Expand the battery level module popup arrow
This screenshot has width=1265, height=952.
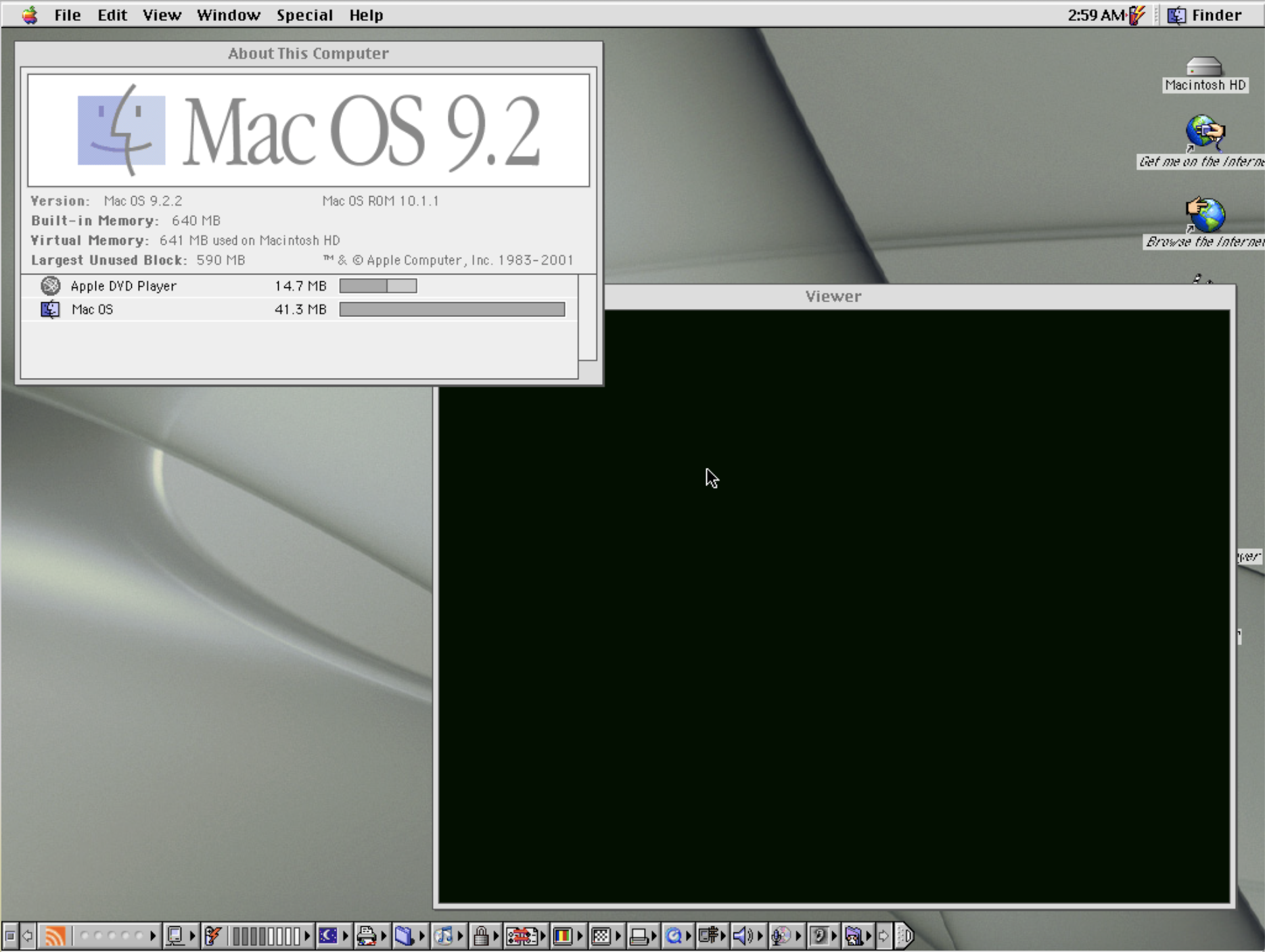tap(307, 936)
